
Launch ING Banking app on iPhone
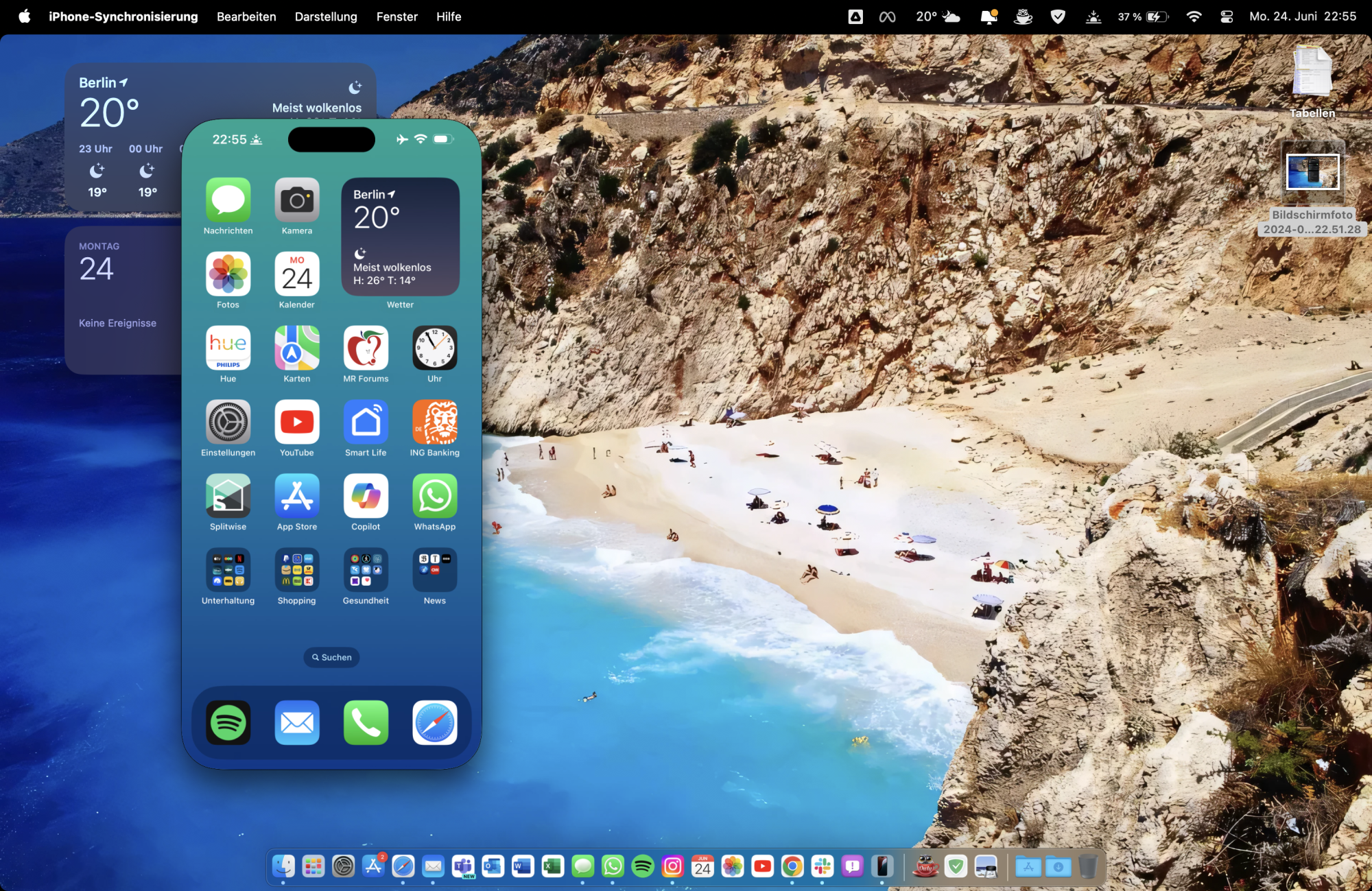click(434, 423)
